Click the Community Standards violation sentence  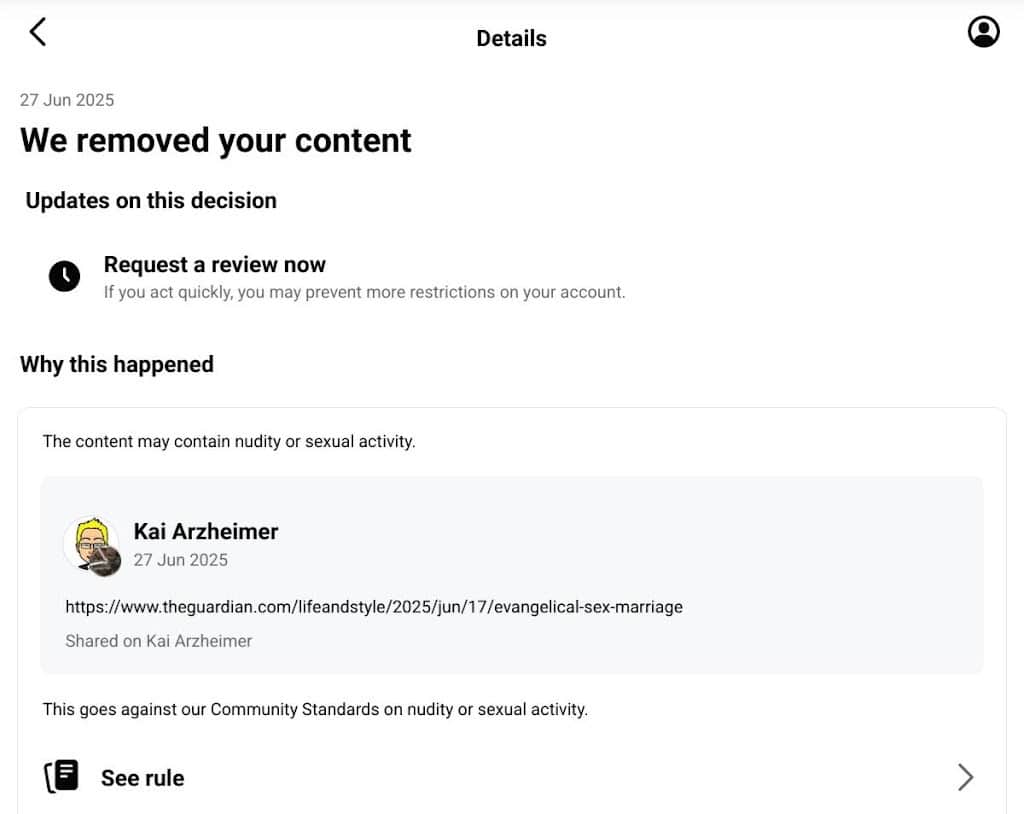[x=315, y=709]
